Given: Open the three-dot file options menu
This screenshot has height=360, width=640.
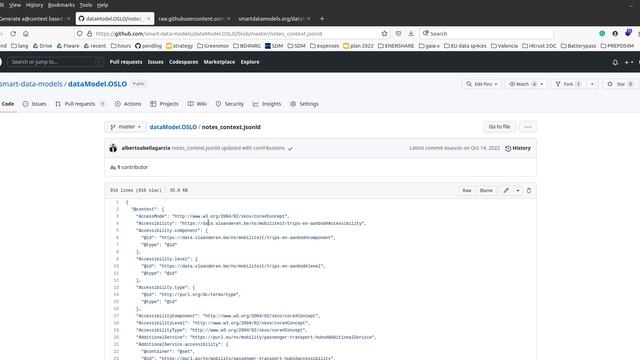Looking at the screenshot, I should [528, 127].
